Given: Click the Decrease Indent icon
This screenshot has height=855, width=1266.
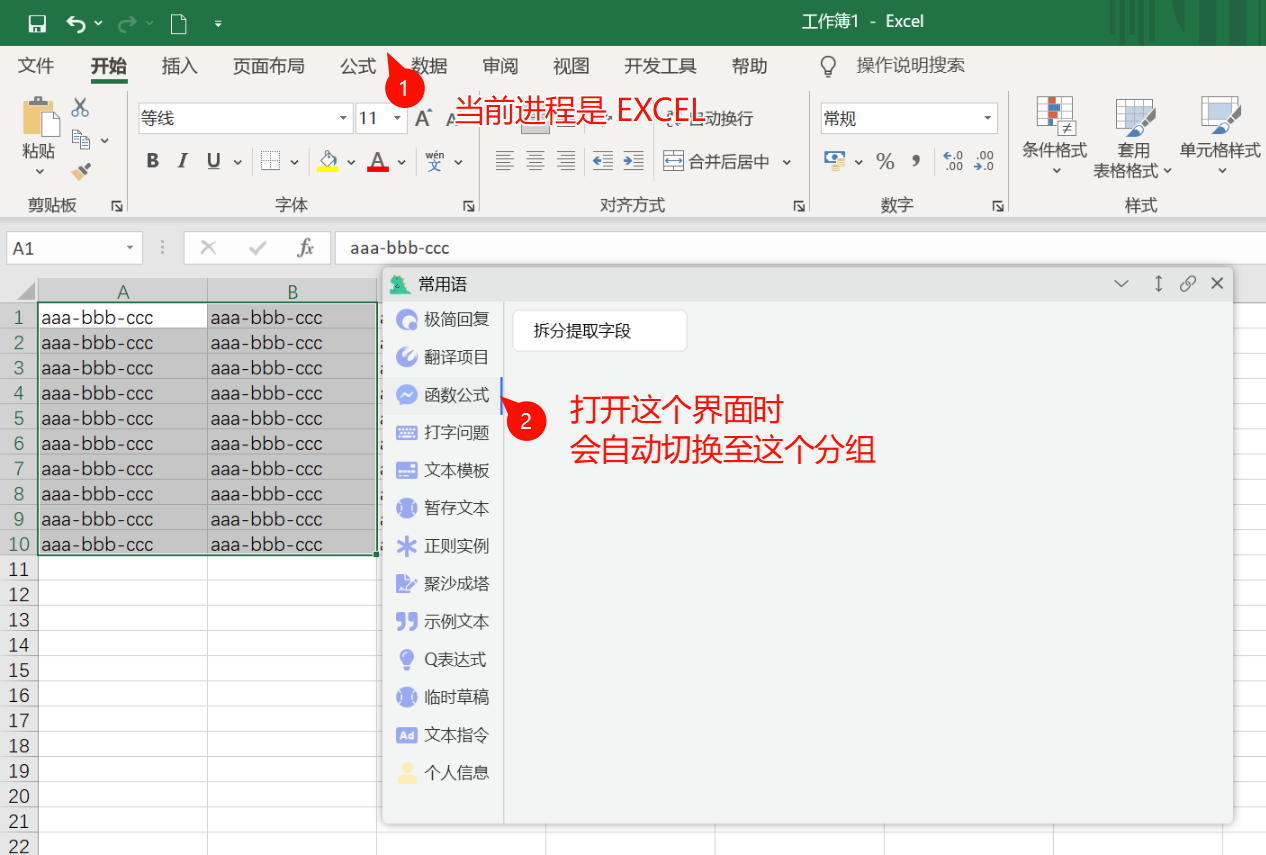Looking at the screenshot, I should click(x=602, y=161).
